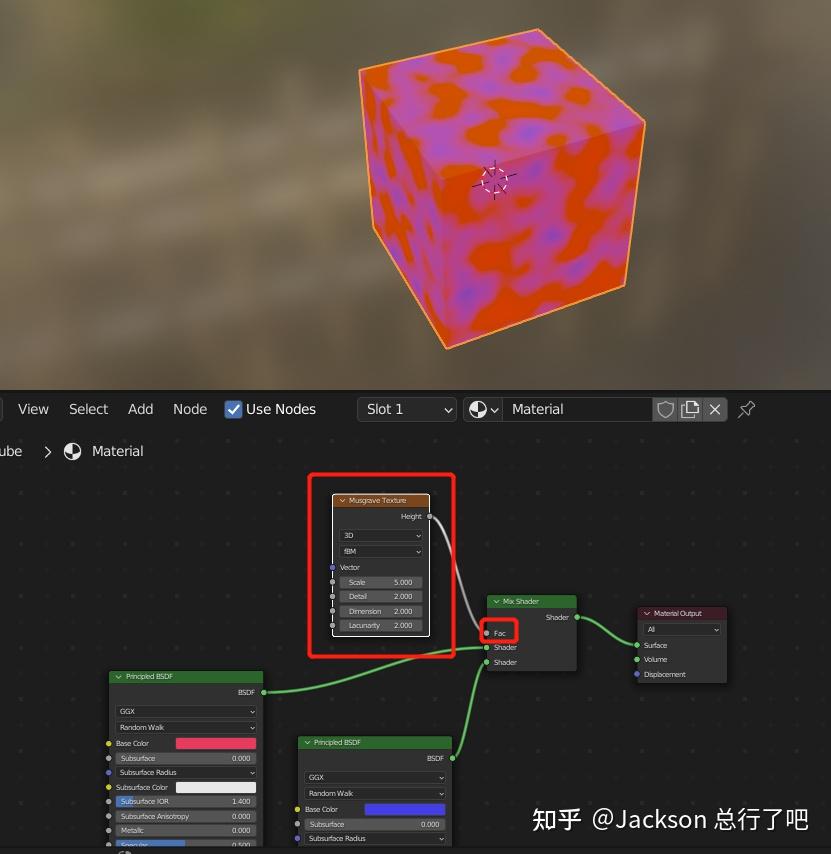Open the Slot 1 dropdown
The width and height of the screenshot is (831, 854).
click(x=406, y=409)
